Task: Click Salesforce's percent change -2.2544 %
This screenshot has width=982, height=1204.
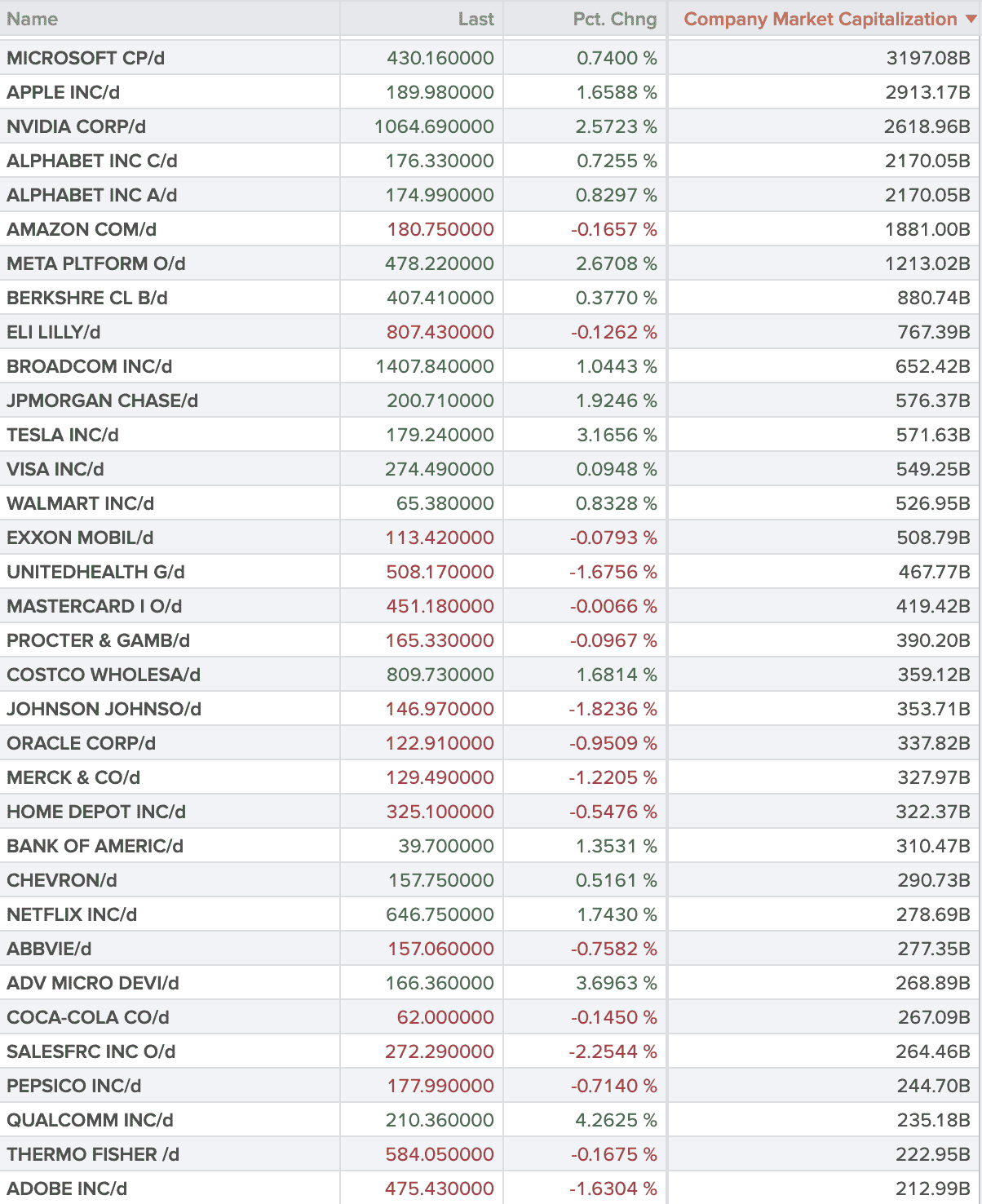Action: click(613, 1051)
